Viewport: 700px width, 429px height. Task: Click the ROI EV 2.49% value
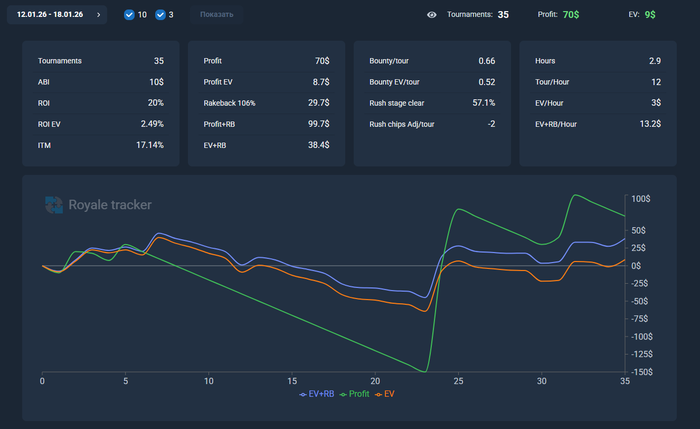pos(152,124)
